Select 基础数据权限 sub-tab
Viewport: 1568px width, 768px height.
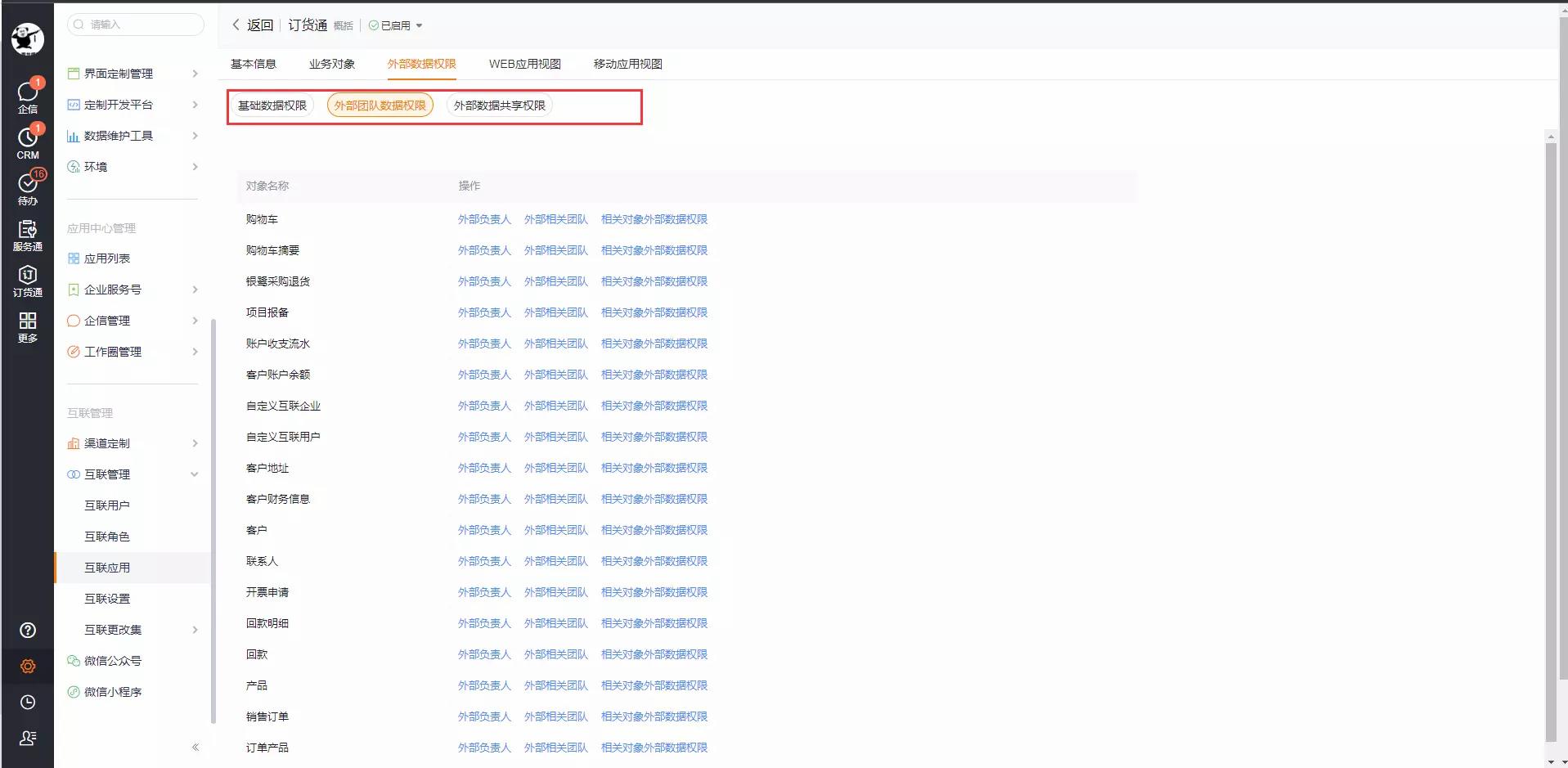coord(272,106)
